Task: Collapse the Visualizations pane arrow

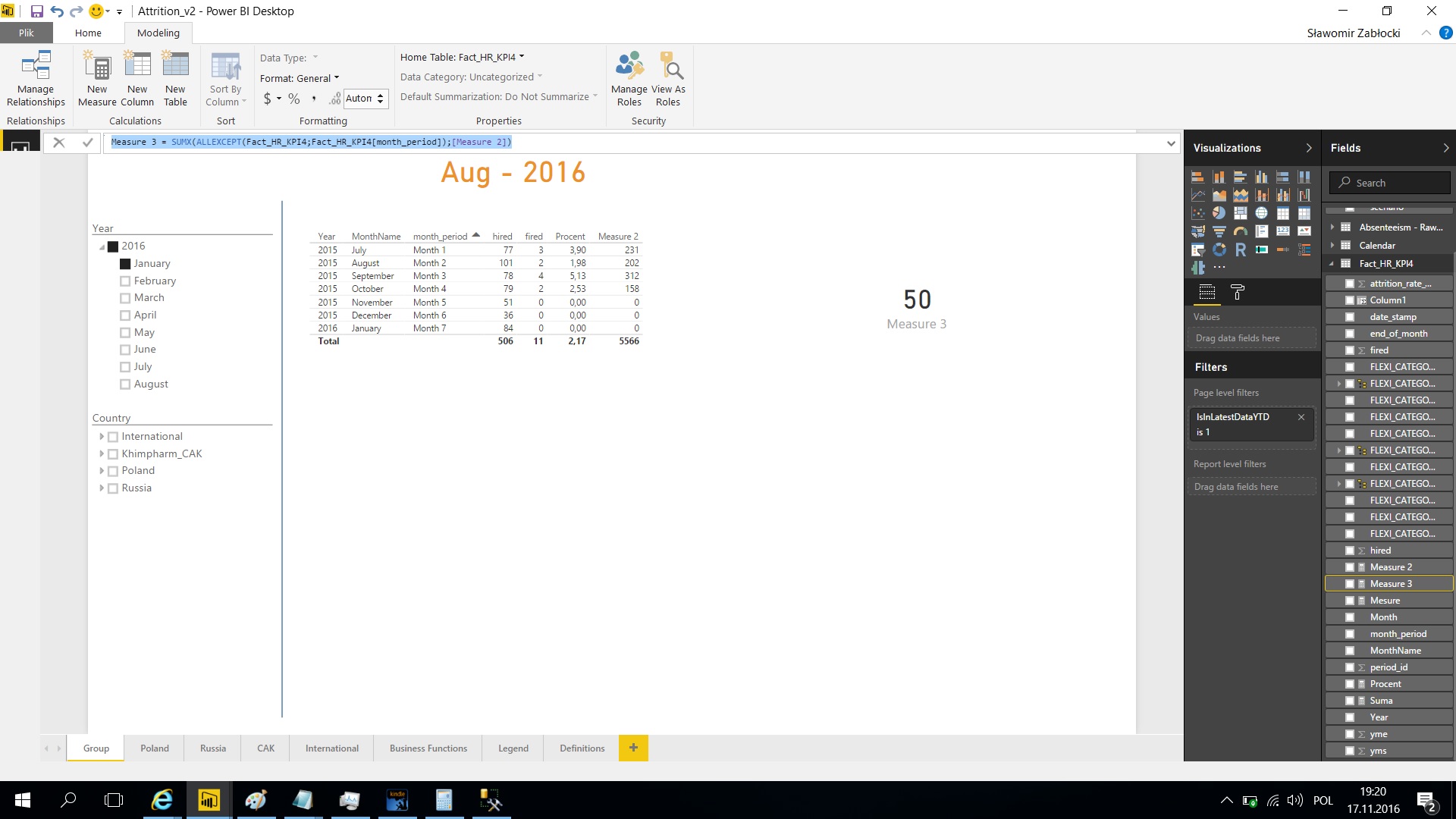Action: (x=1309, y=148)
